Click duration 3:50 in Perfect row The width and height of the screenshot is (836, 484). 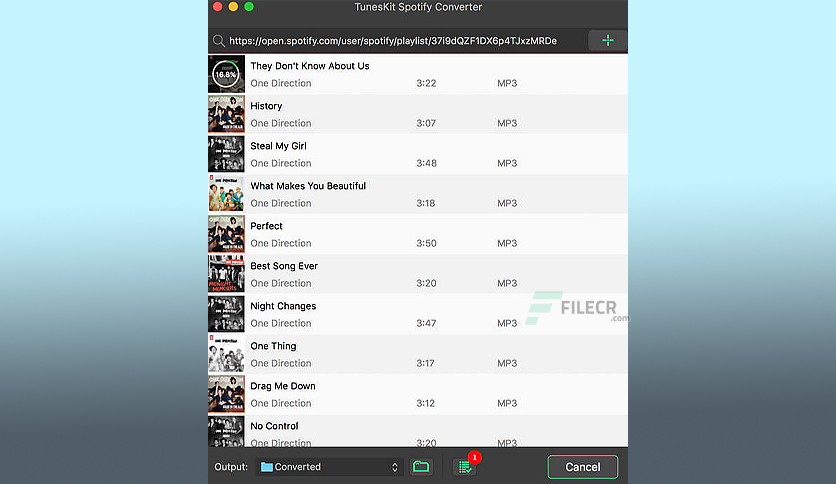pyautogui.click(x=426, y=243)
